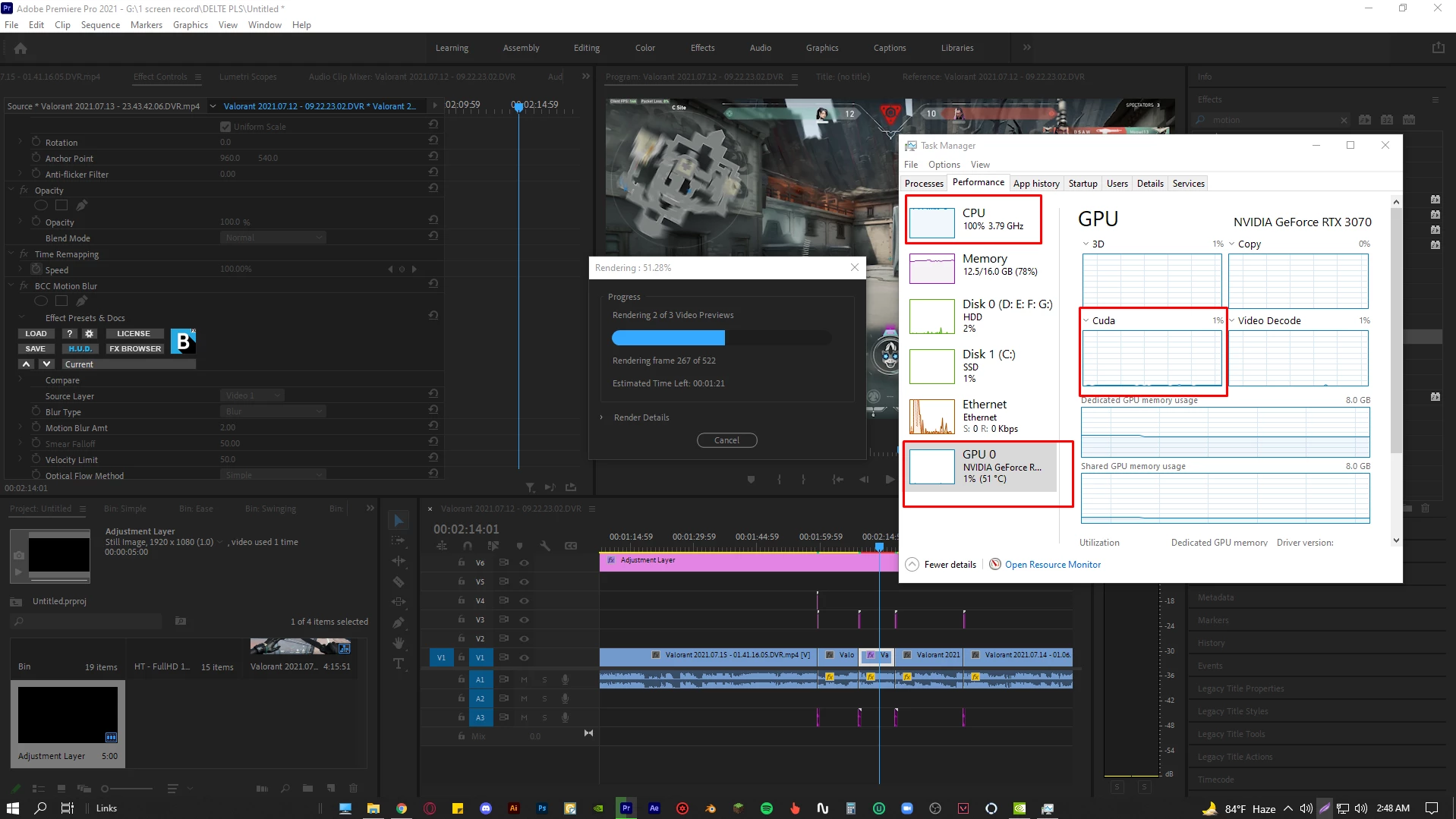Viewport: 1456px width, 819px height.
Task: Switch to the Color workspace
Action: tap(645, 48)
